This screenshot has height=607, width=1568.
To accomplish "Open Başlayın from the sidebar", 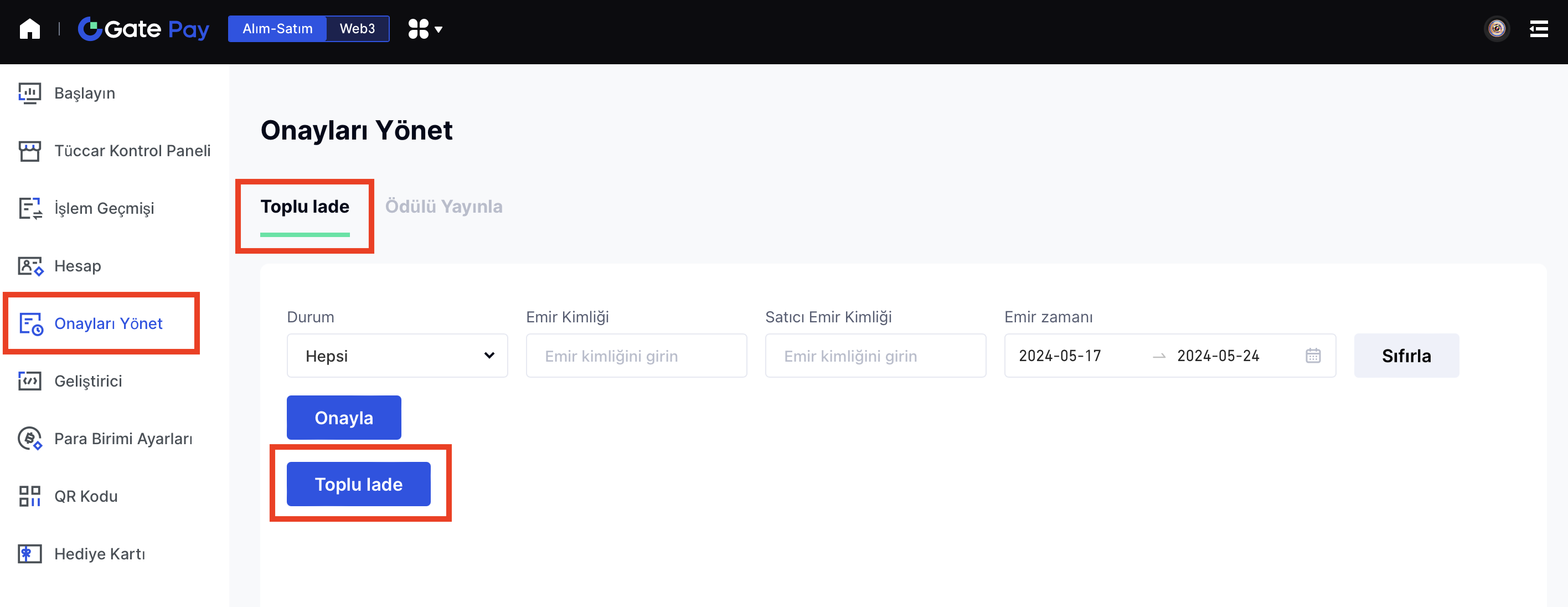I will point(85,93).
